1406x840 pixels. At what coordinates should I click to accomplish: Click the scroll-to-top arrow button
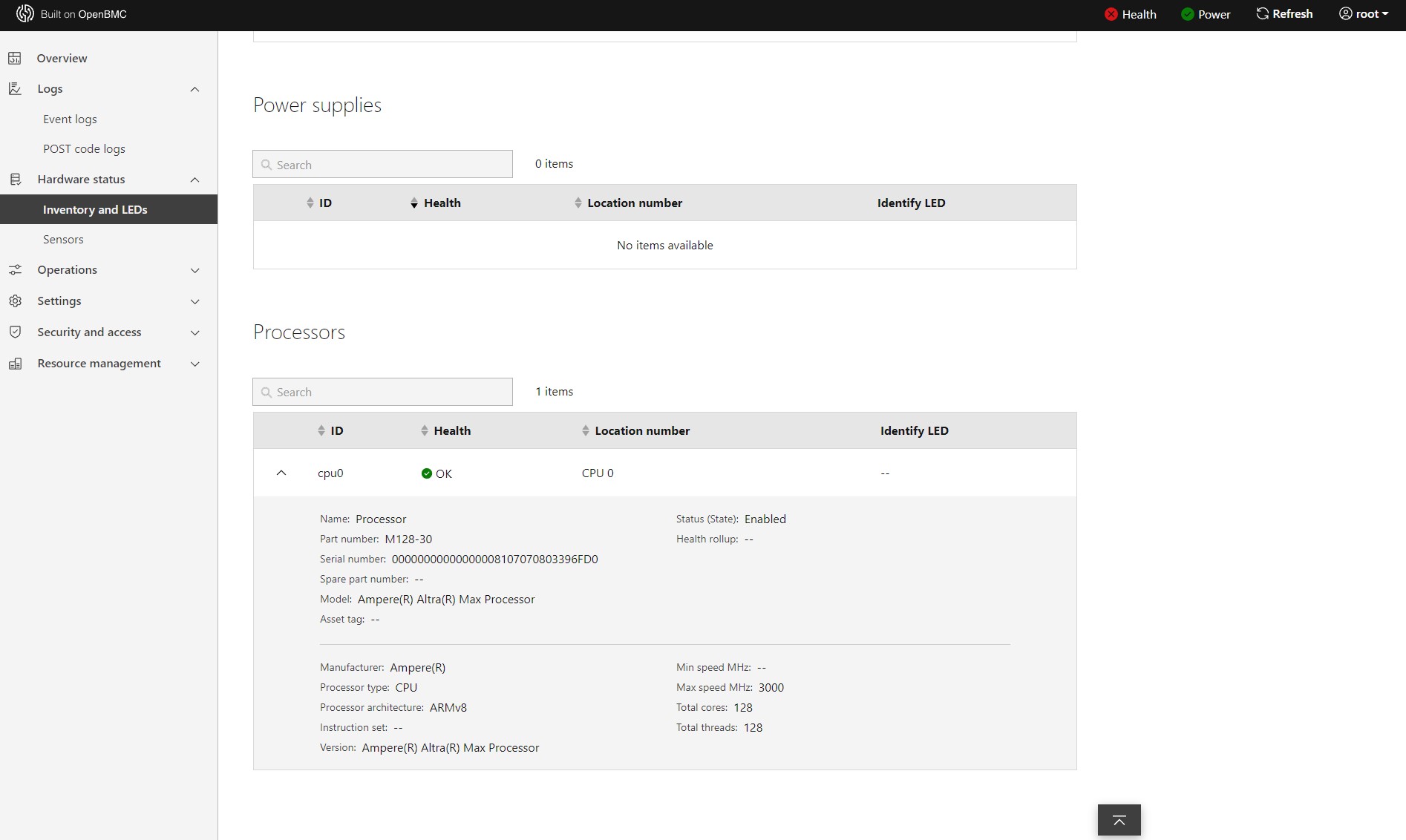click(x=1119, y=820)
